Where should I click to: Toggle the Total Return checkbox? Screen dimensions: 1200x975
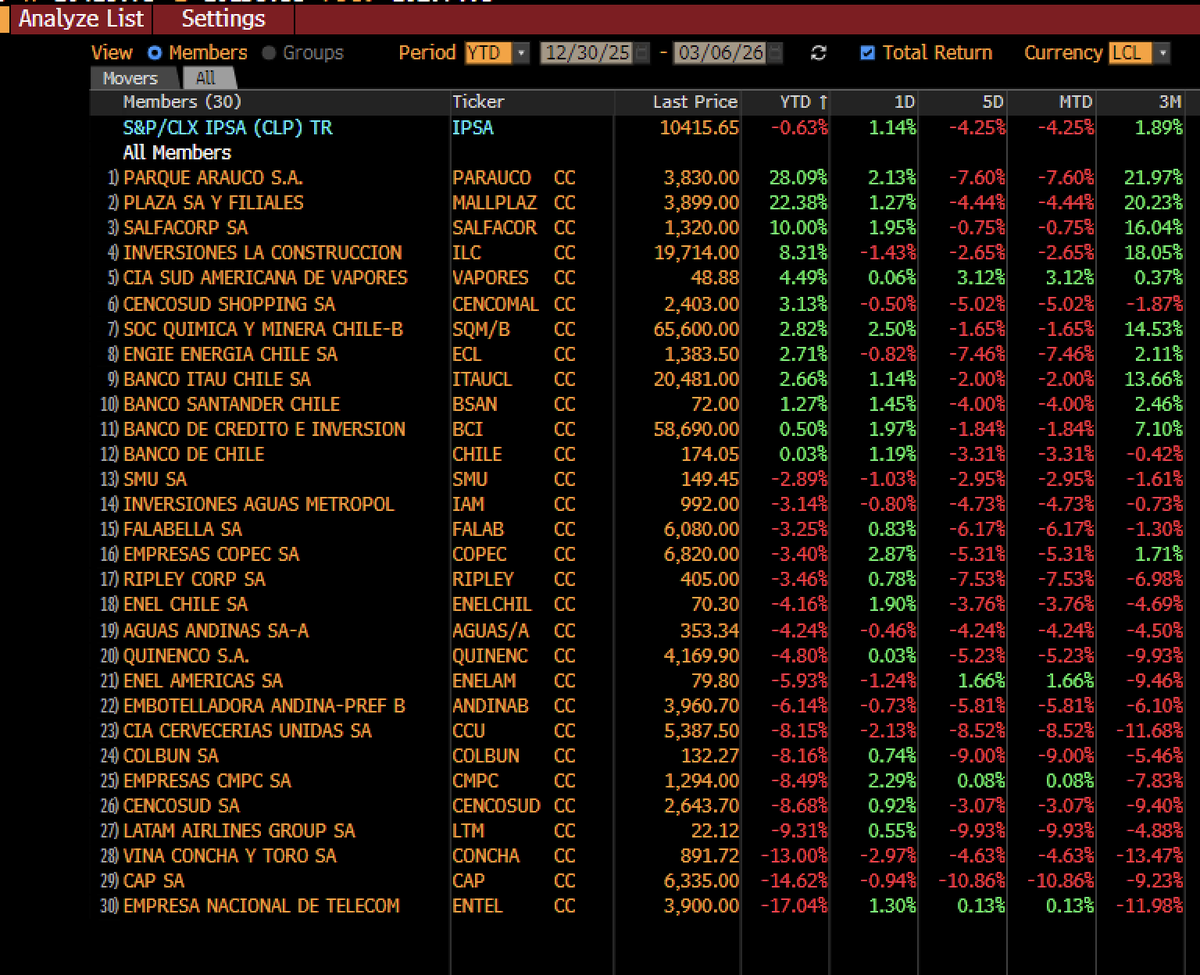(867, 53)
